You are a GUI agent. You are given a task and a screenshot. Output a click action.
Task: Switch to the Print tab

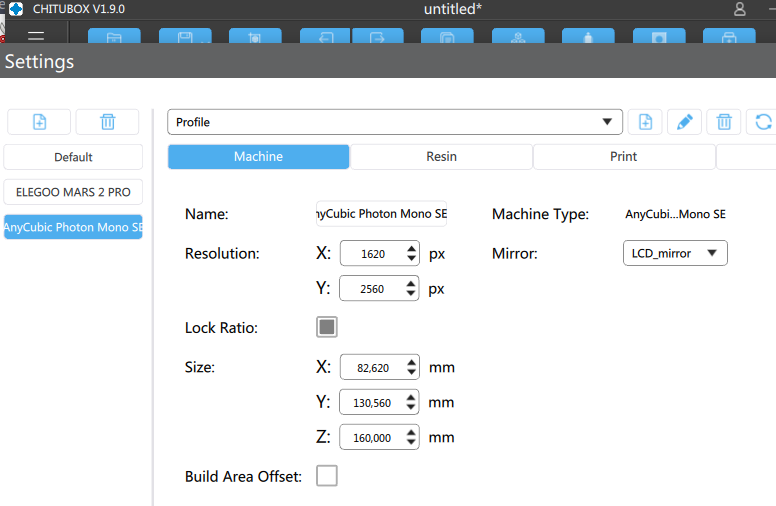[624, 156]
